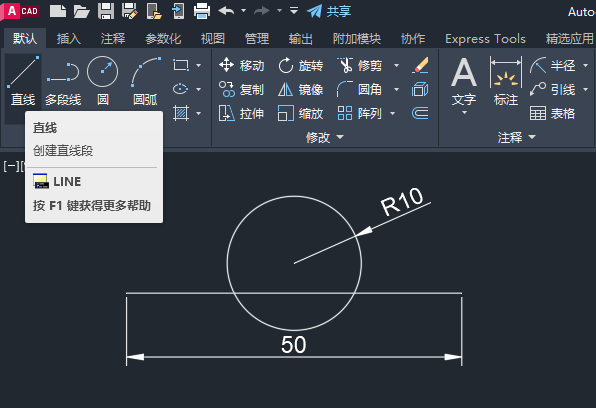Click the 拉伸 stretch tool
This screenshot has width=596, height=408.
coord(241,113)
